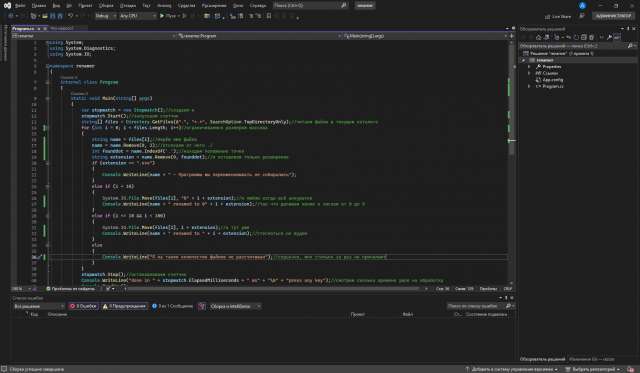
Task: Click the Save file toolbar icon
Action: pos(52,16)
